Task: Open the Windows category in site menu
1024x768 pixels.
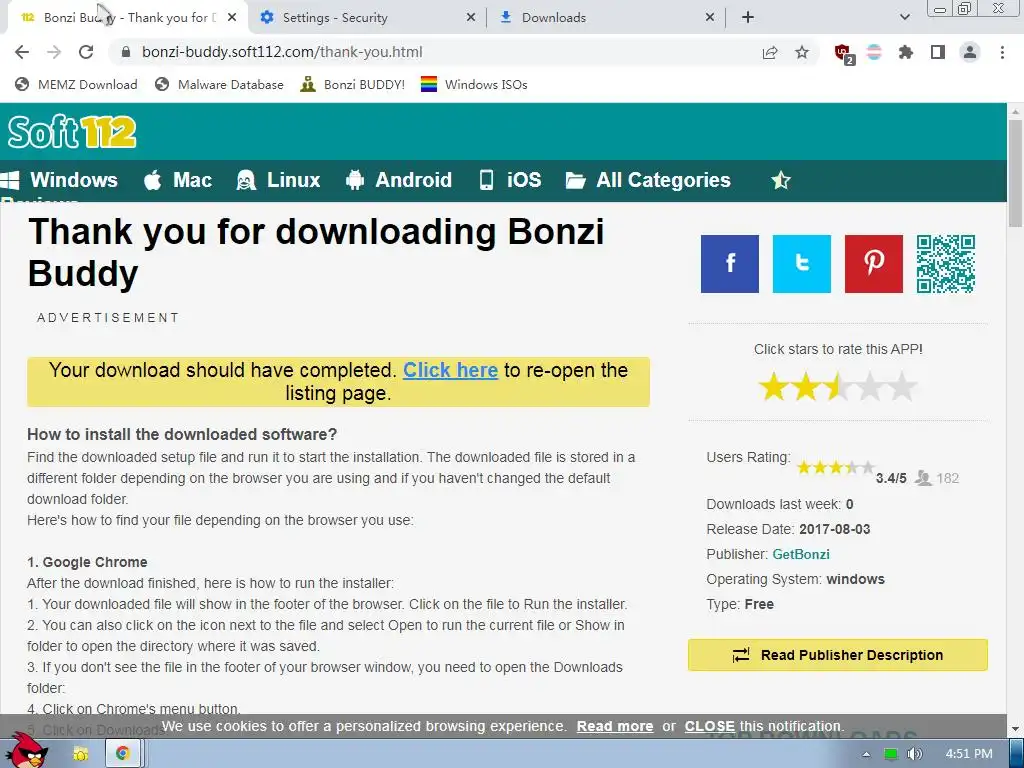Action: point(60,180)
